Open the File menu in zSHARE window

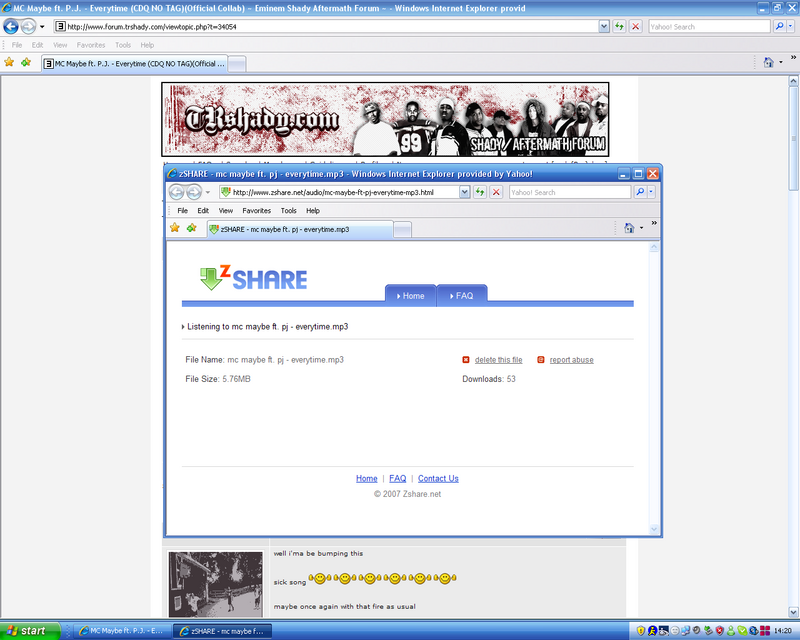coord(183,211)
